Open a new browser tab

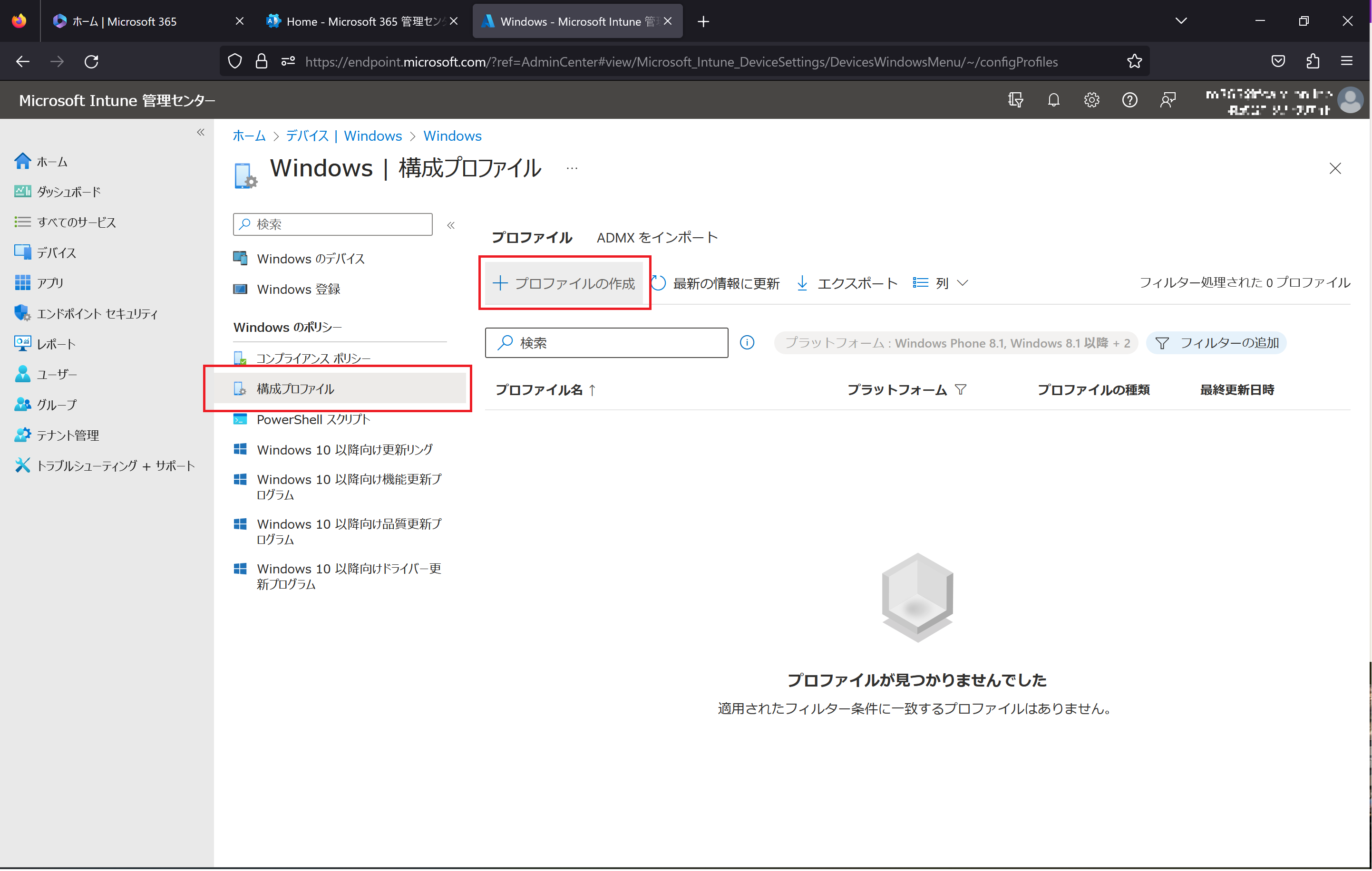point(703,21)
